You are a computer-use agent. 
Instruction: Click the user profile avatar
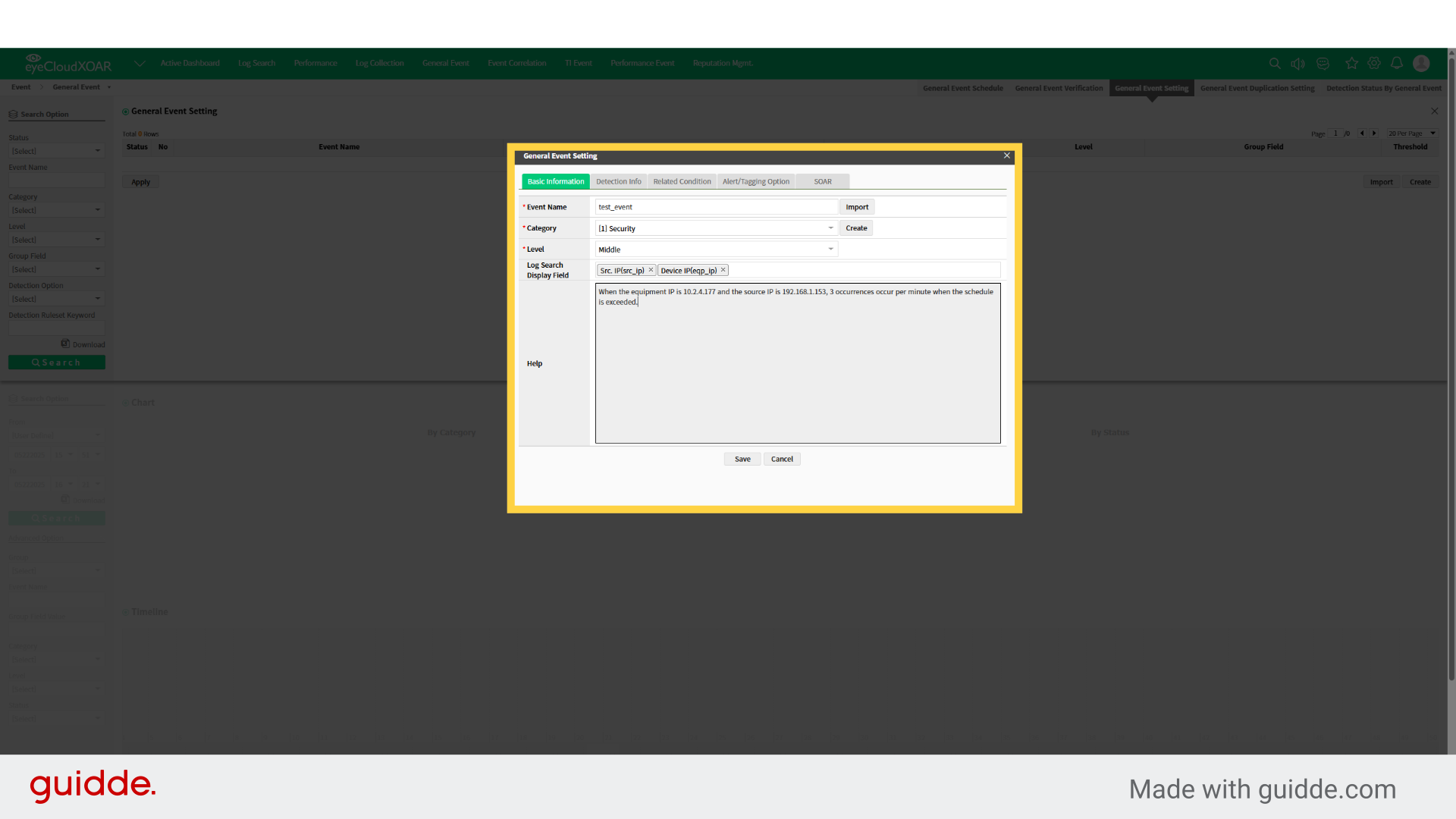coord(1421,64)
